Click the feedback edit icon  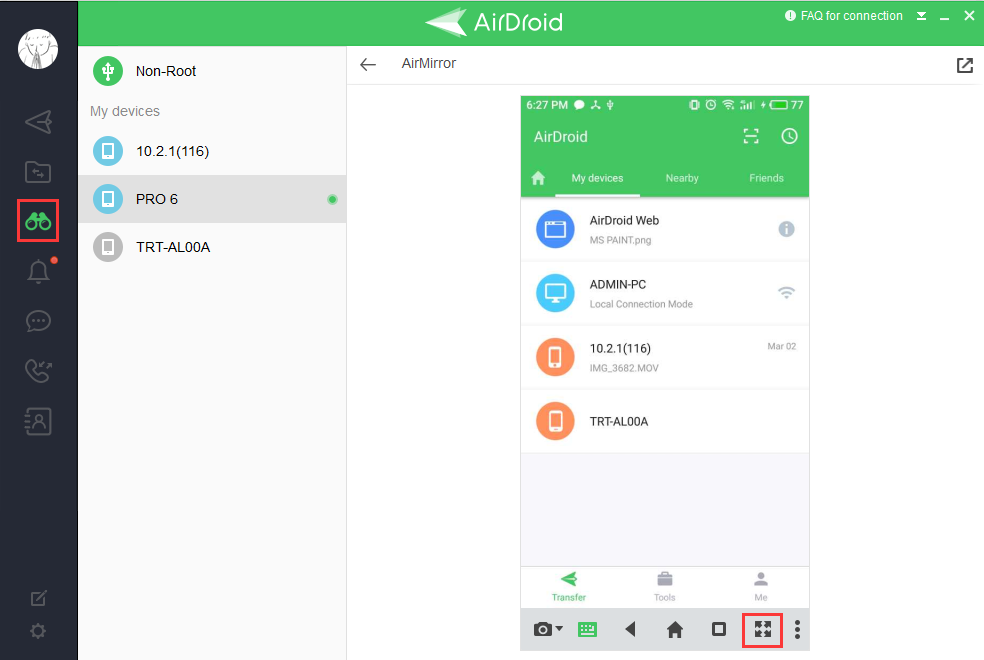(38, 598)
